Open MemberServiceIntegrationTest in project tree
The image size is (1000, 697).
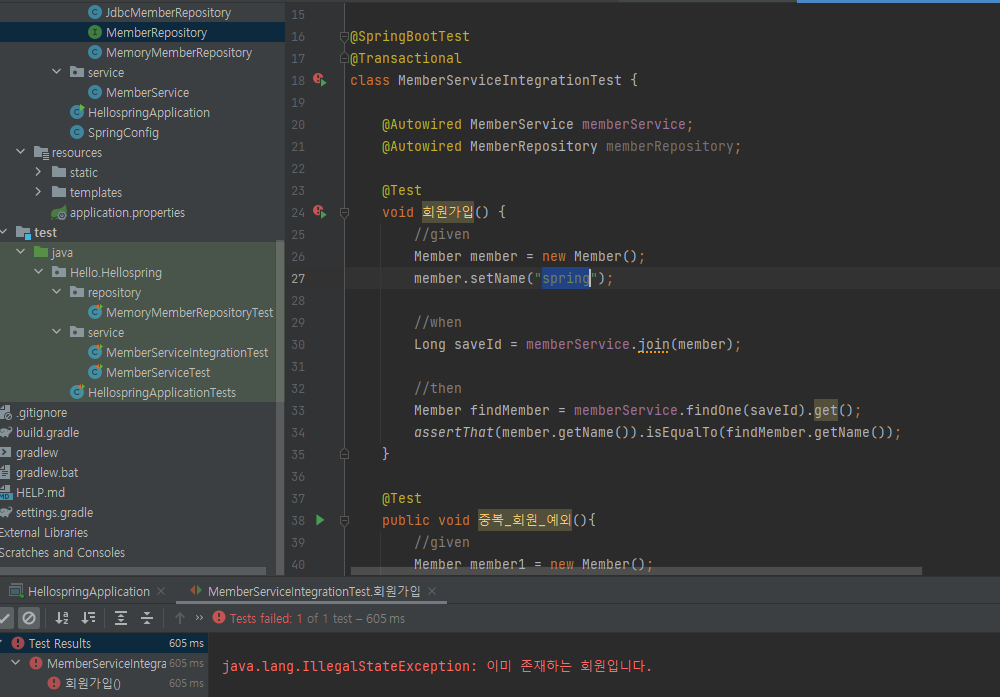point(178,352)
